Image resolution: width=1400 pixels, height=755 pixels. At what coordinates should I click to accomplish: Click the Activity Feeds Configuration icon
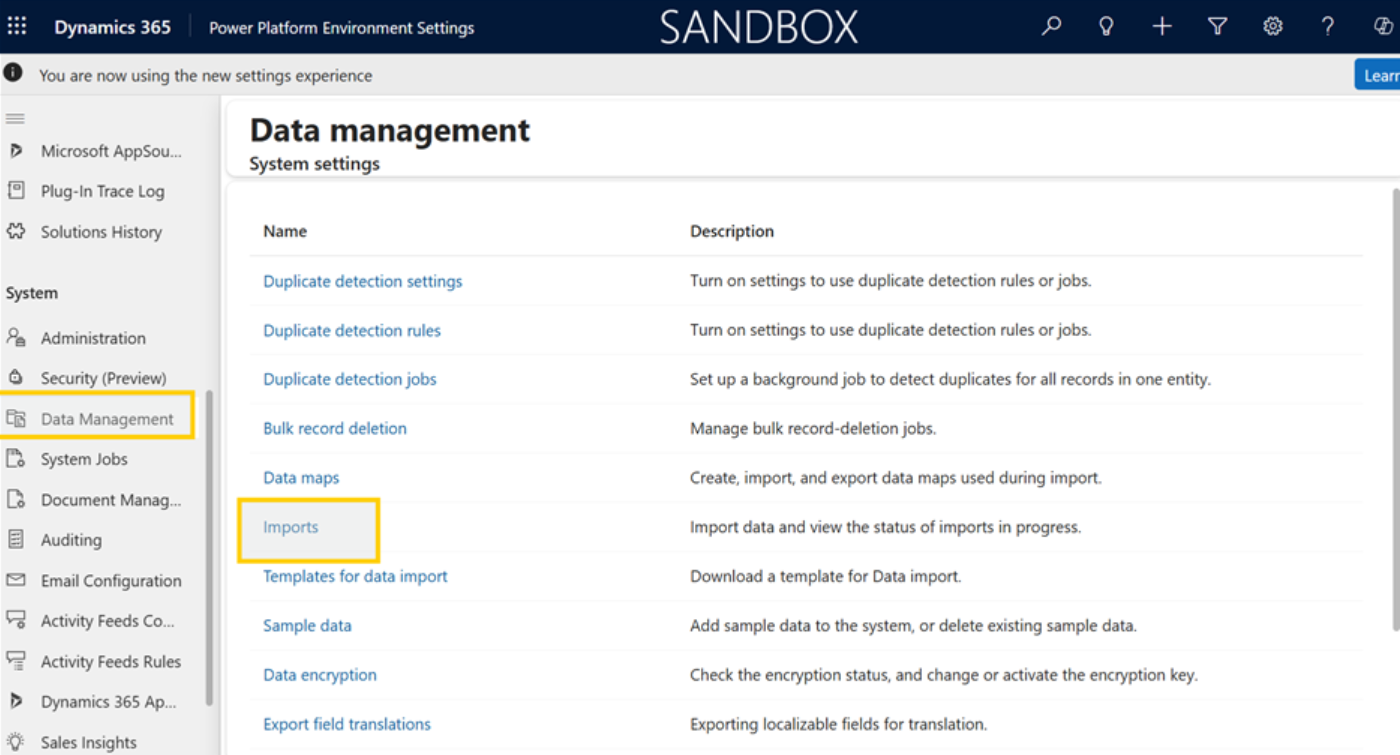pyautogui.click(x=15, y=620)
